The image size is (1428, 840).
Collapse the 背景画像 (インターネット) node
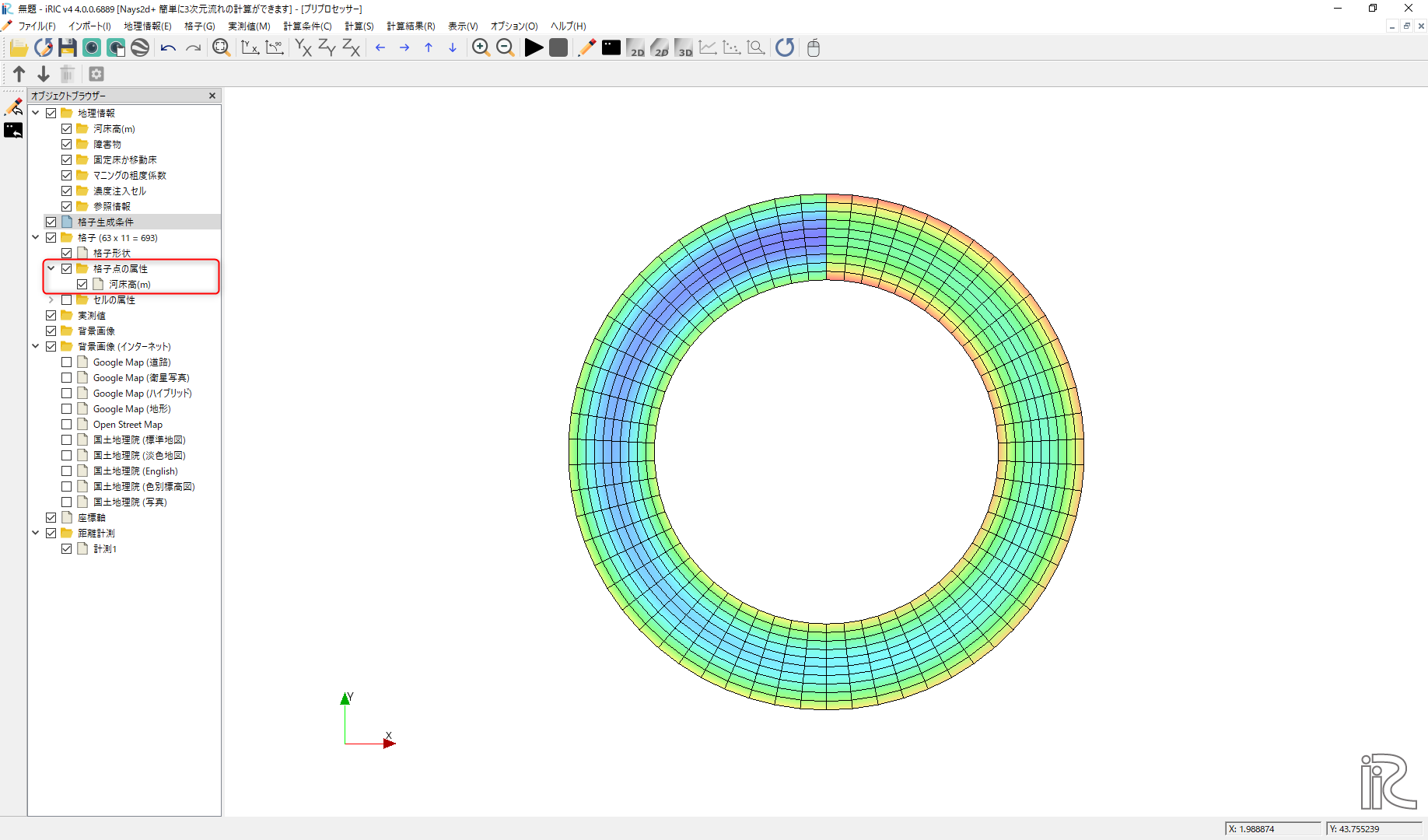(x=36, y=346)
